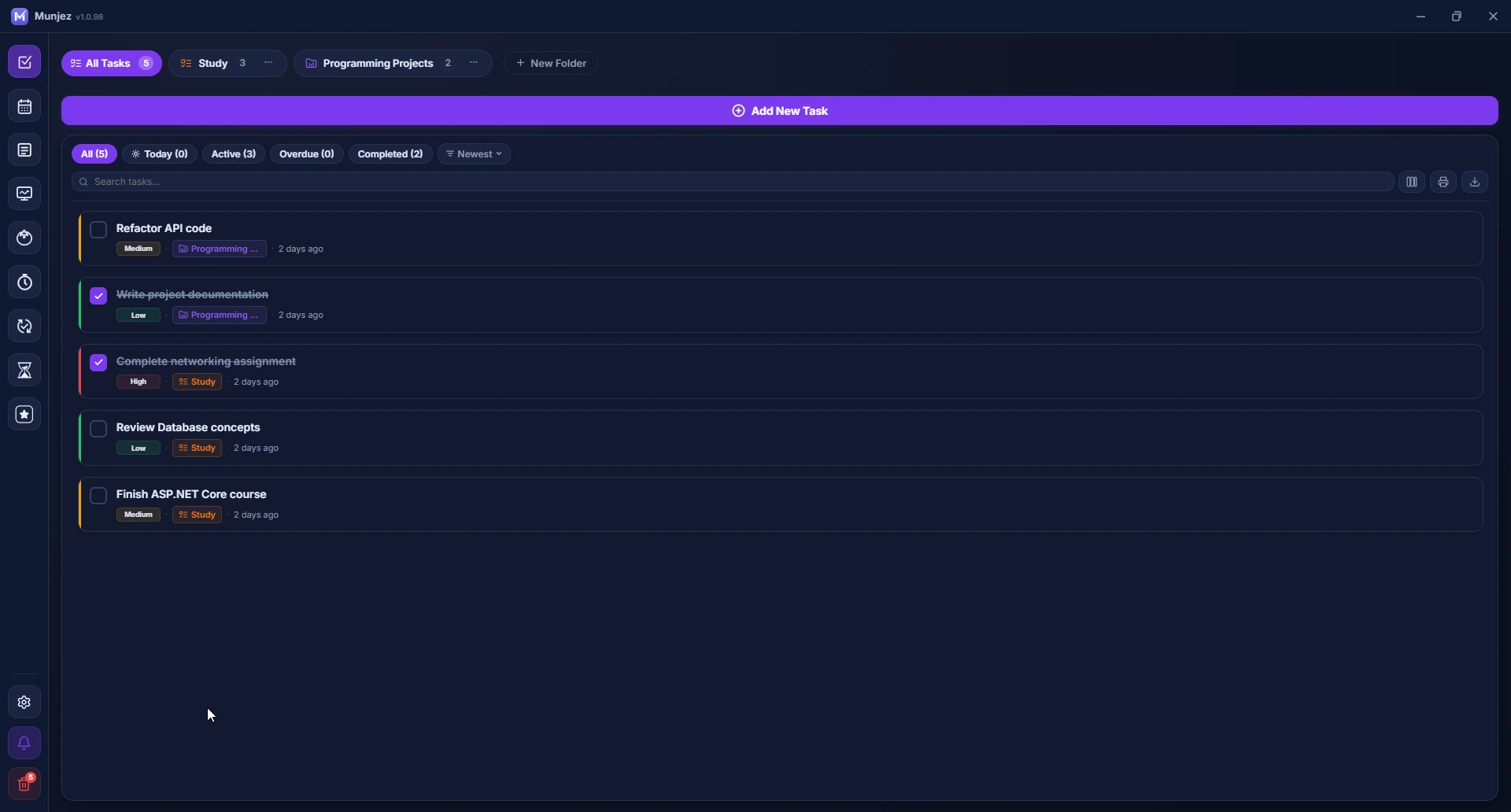Click Add New Task button
This screenshot has width=1511, height=812.
tap(780, 111)
